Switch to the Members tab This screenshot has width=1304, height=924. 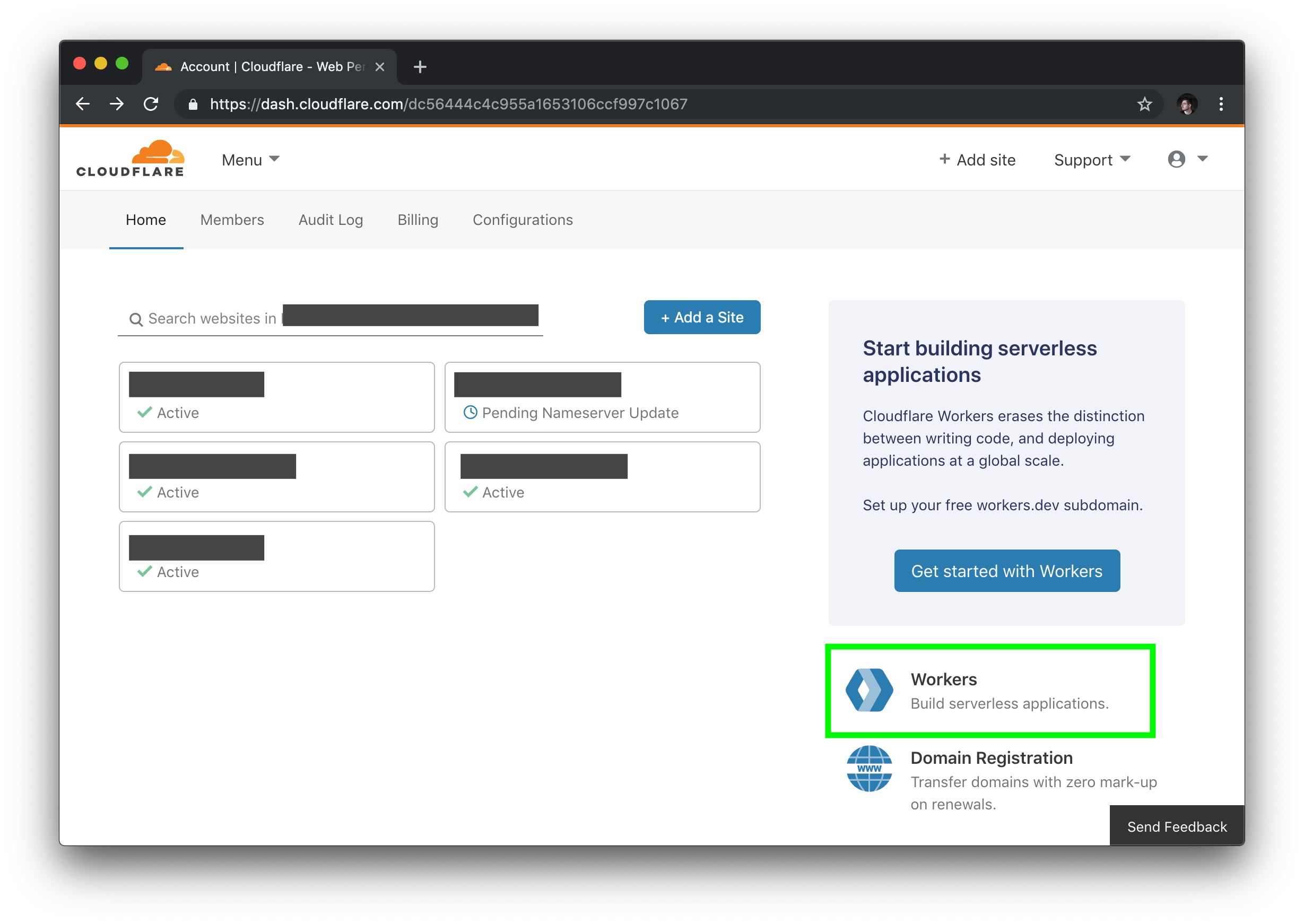pos(232,220)
